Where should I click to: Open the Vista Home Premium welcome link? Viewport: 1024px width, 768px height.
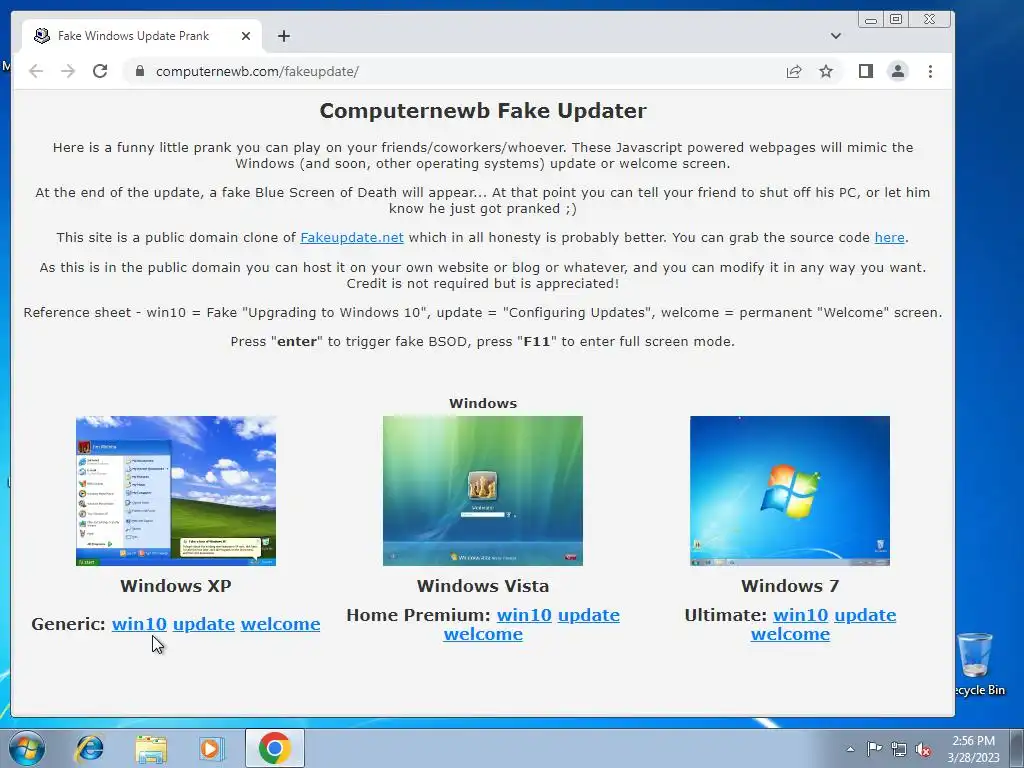(x=483, y=634)
